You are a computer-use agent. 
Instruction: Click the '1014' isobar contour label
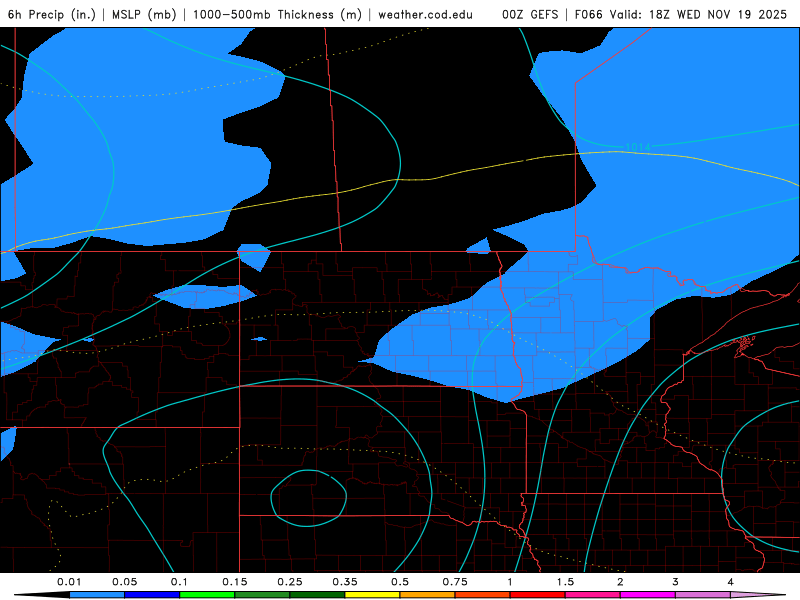(638, 147)
